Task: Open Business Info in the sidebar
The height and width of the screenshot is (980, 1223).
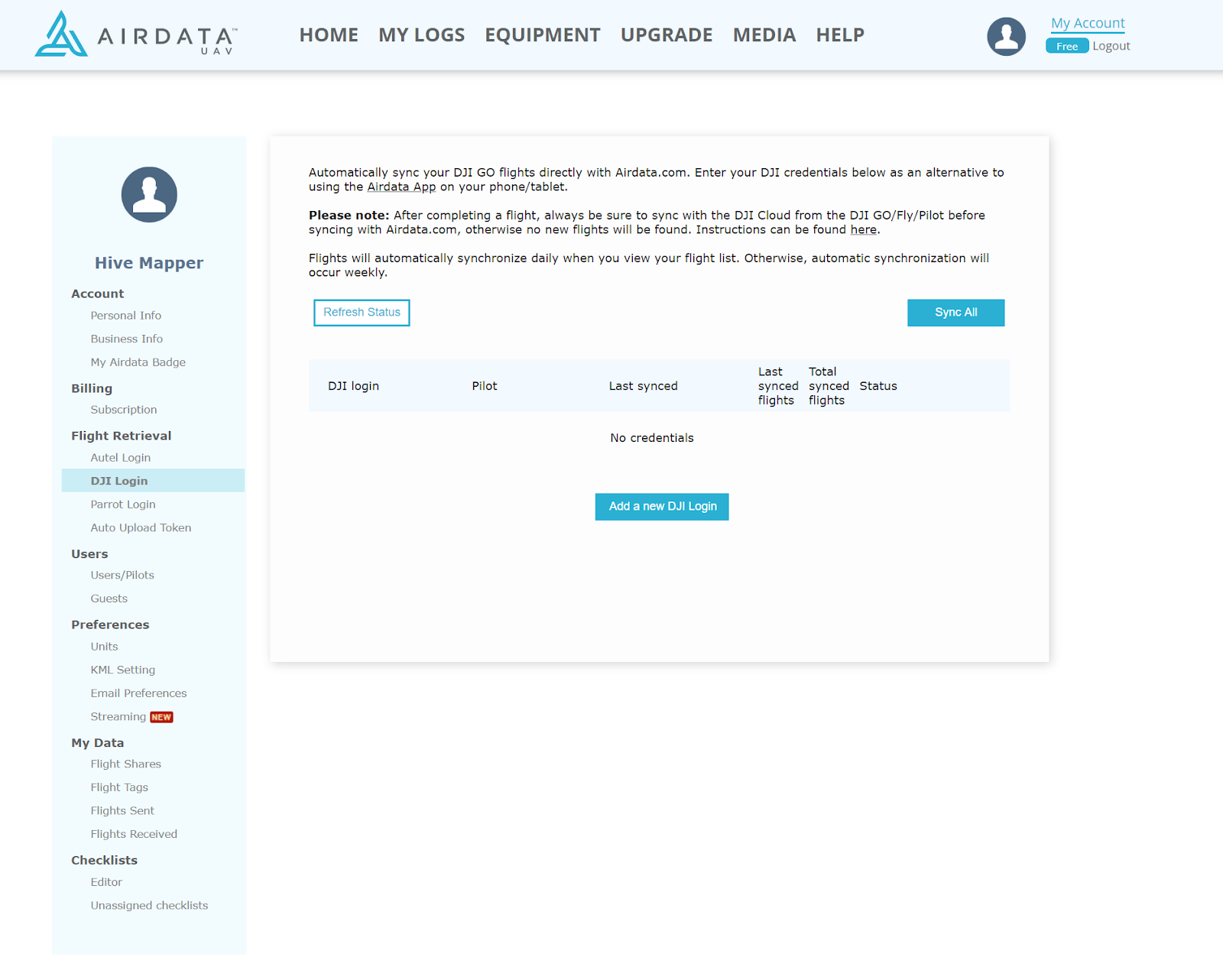Action: coord(127,339)
